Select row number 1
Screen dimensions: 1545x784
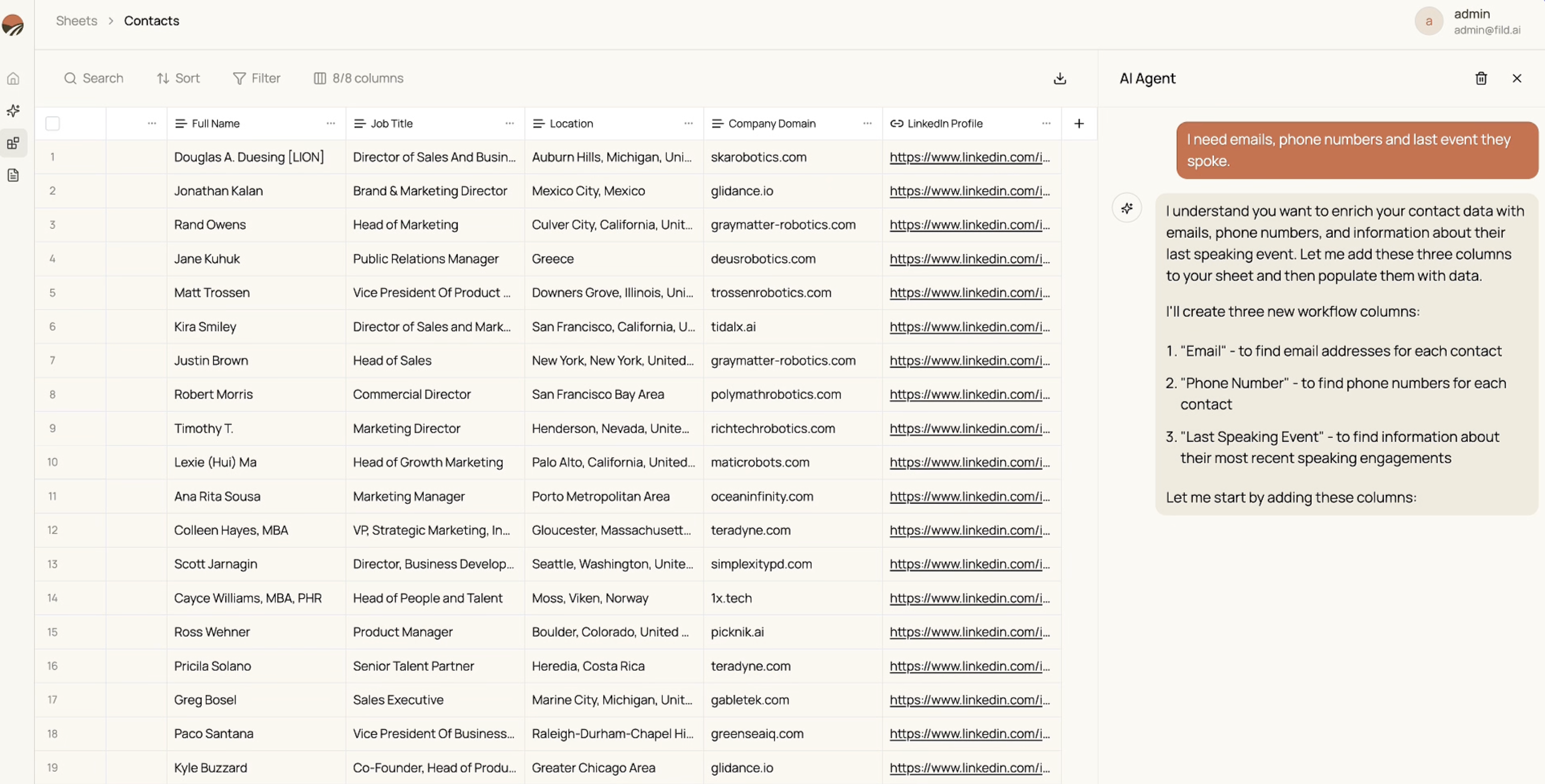pyautogui.click(x=53, y=157)
